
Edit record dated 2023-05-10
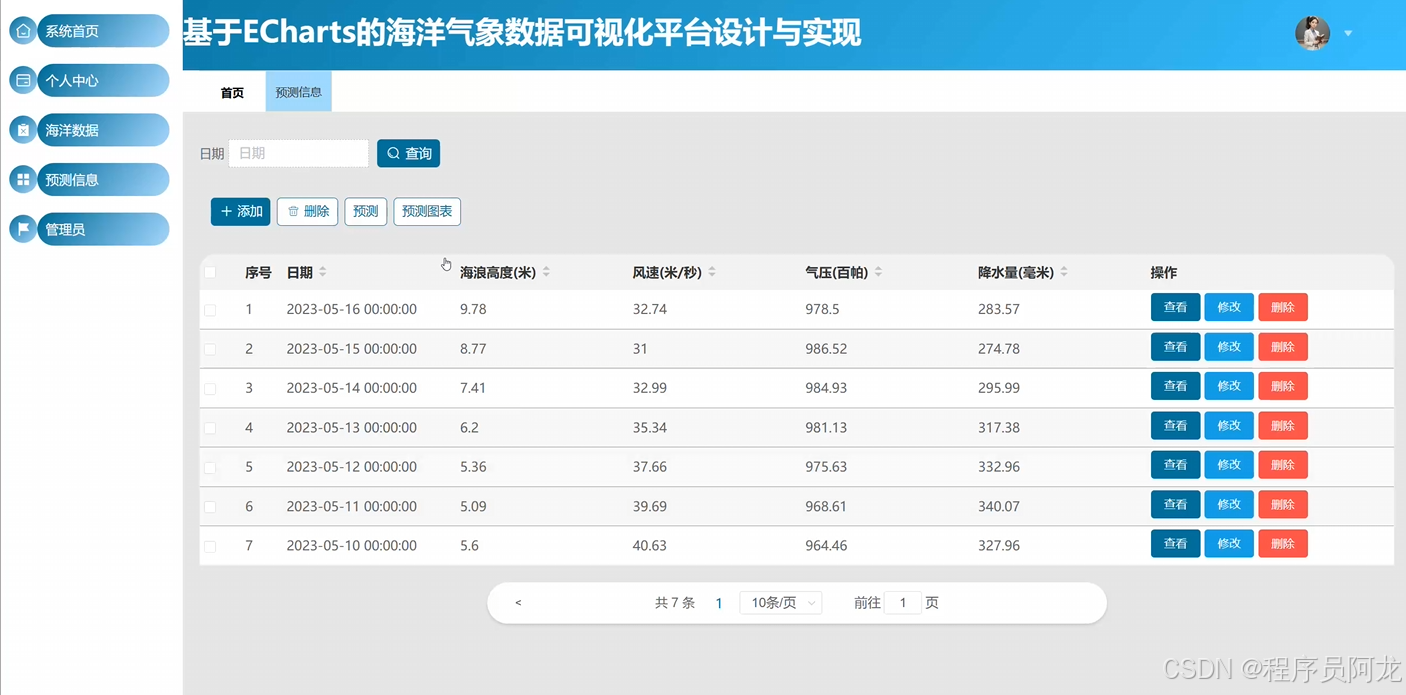(x=1229, y=544)
